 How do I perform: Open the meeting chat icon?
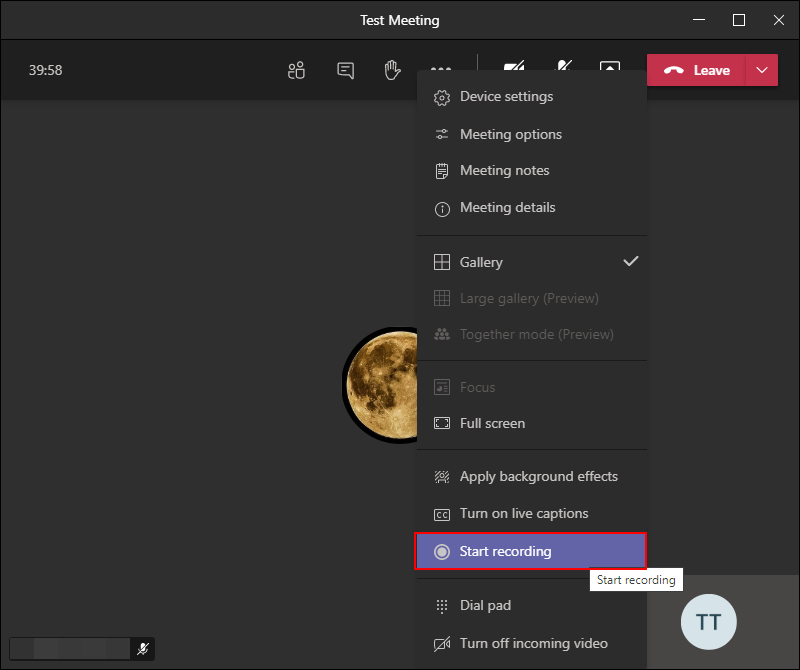tap(345, 70)
